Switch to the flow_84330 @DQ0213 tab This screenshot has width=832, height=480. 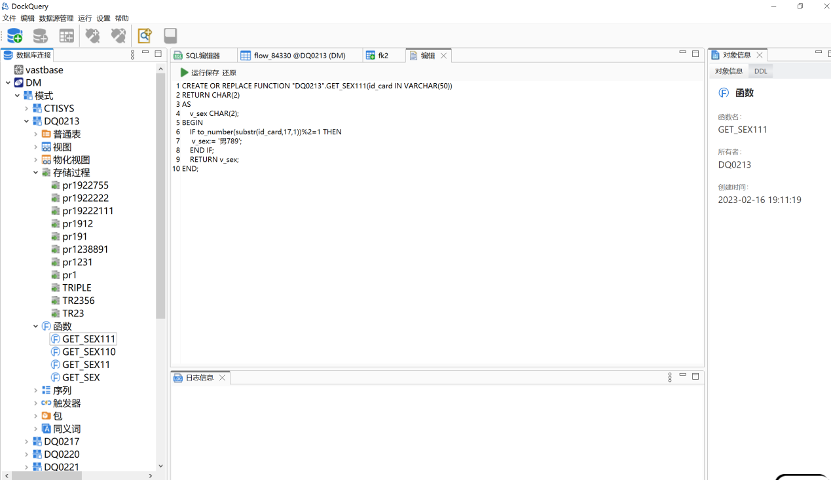[x=299, y=55]
